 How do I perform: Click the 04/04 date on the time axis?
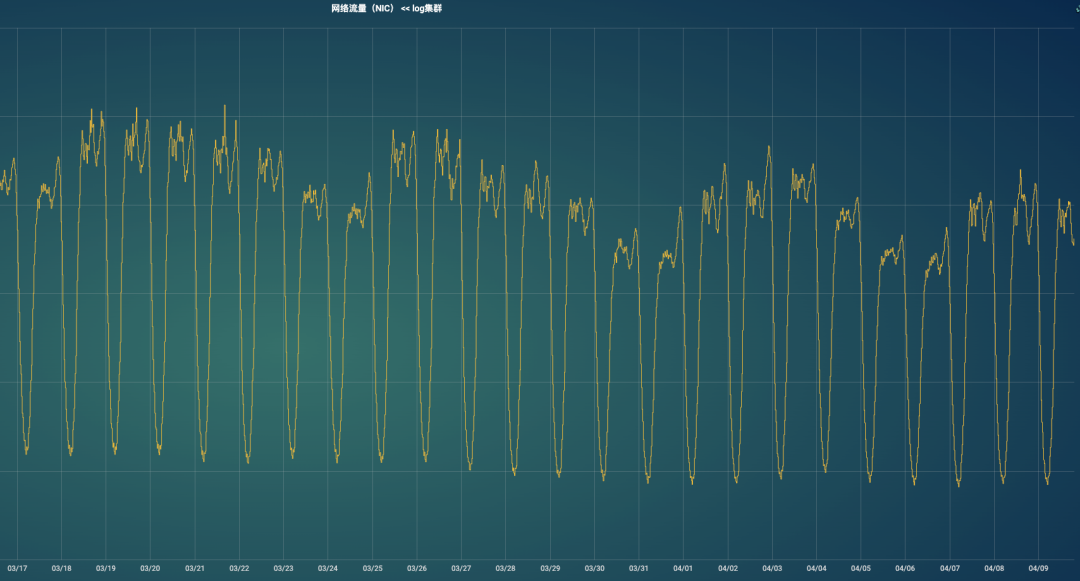817,569
